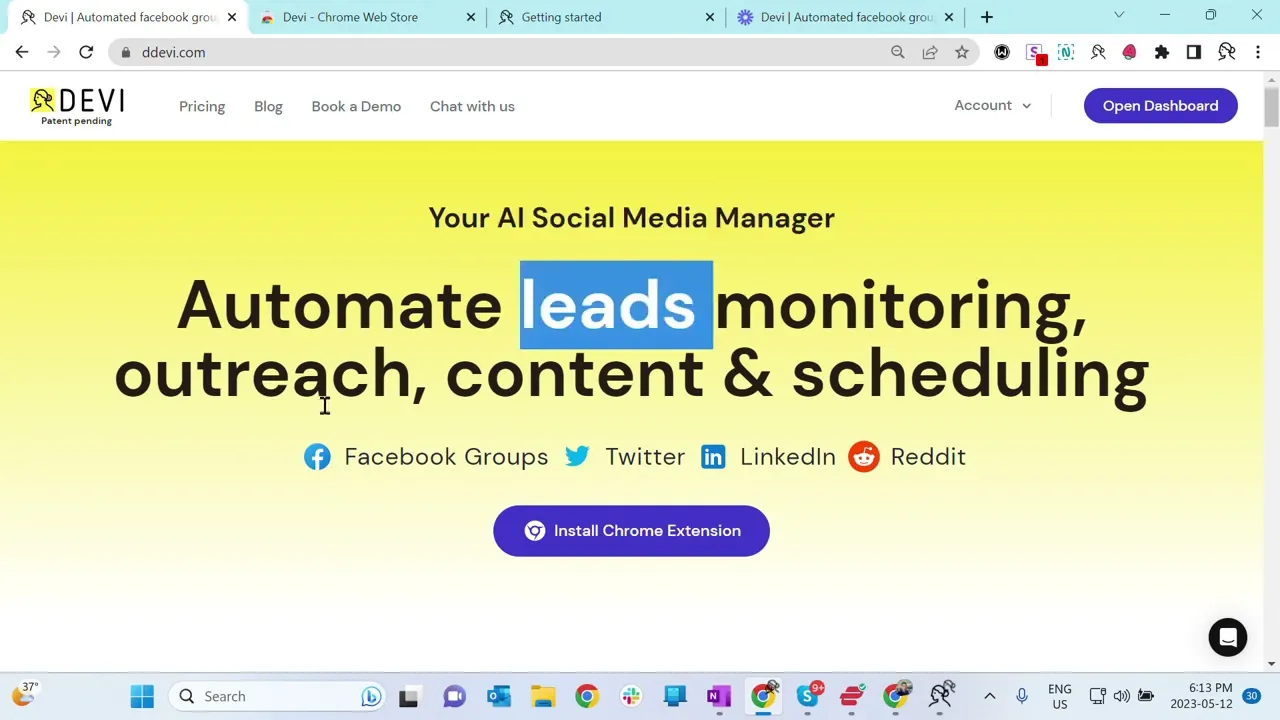This screenshot has width=1280, height=720.
Task: Go back to previous page
Action: (x=22, y=52)
